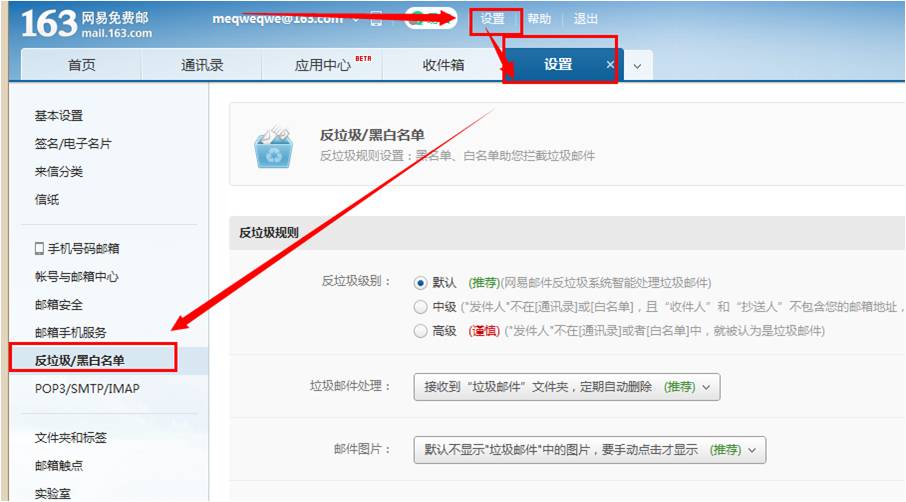Open the 邮件图片 display dropdown

pyautogui.click(x=589, y=450)
